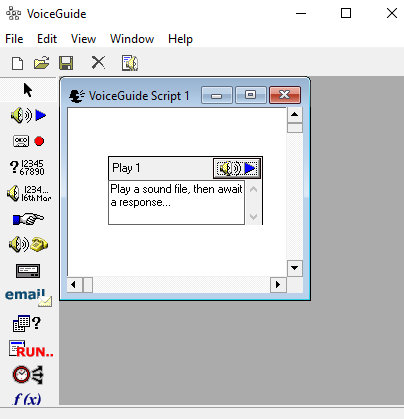Add a Record module with the red dot
Viewport: 404px width, 419px height.
coord(28,141)
